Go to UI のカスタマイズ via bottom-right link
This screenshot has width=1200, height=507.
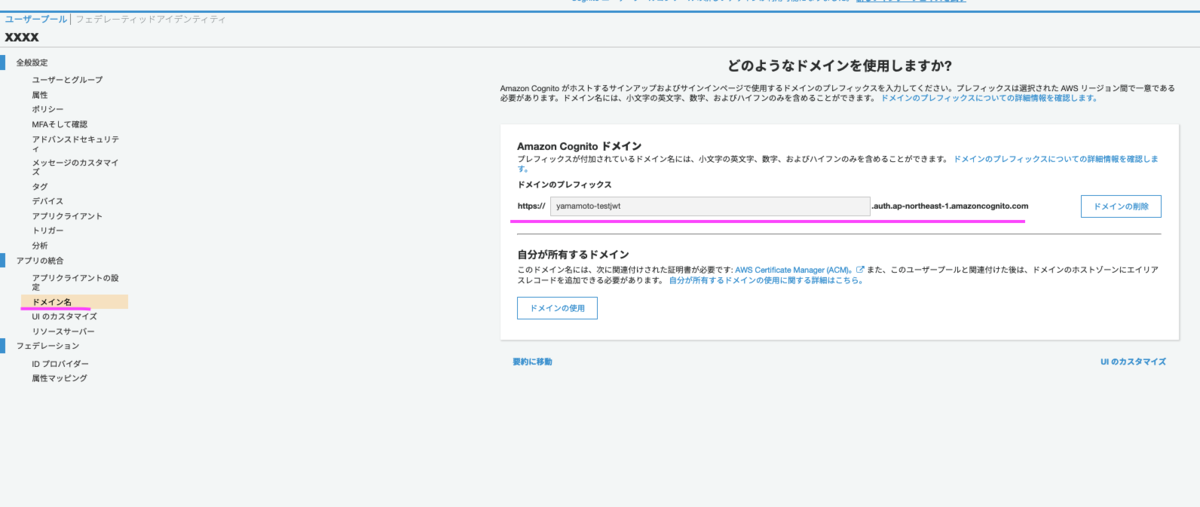1133,362
